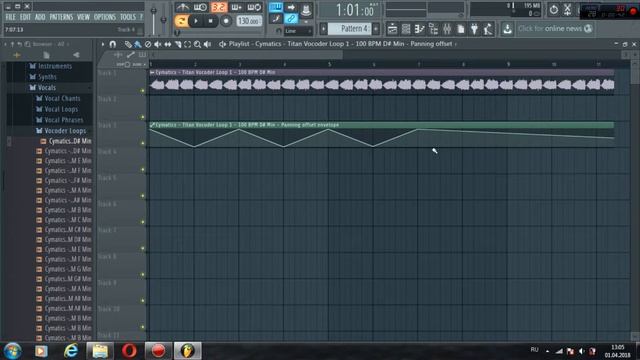The height and width of the screenshot is (360, 640).
Task: Toggle overdub/blend recording icon
Action: click(236, 7)
